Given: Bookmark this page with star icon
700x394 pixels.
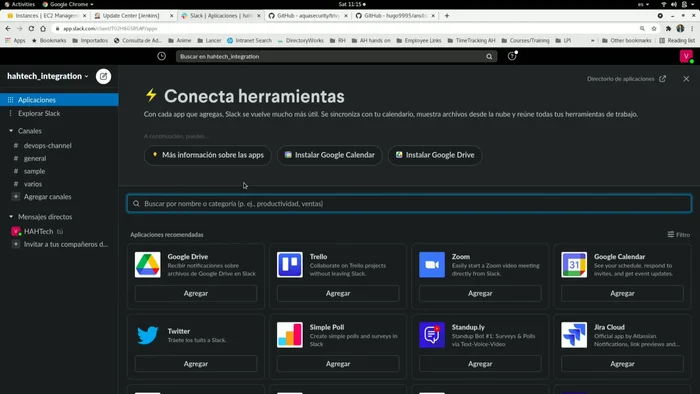Looking at the screenshot, I should click(x=654, y=29).
